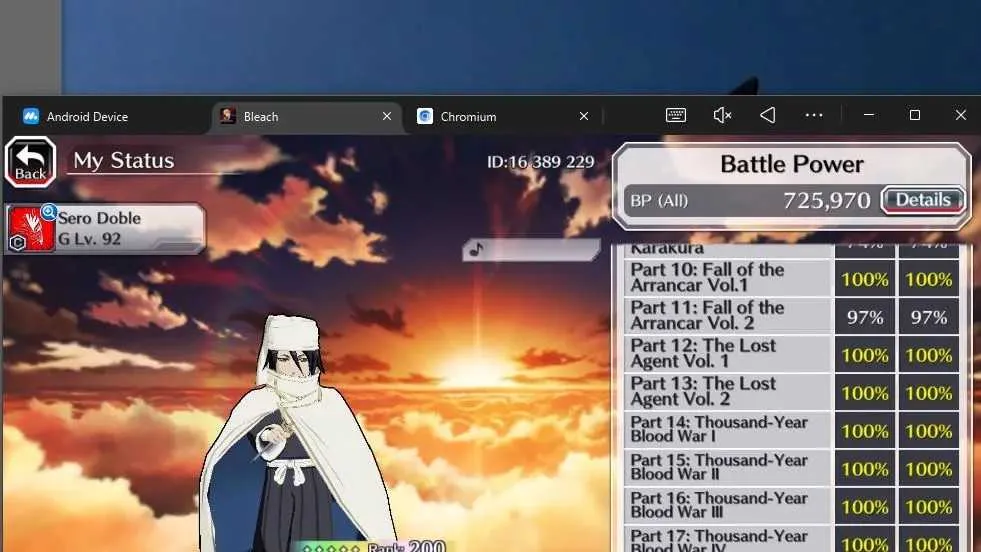Screen dimensions: 981x552
Task: Open Battle Power Details
Action: click(923, 200)
